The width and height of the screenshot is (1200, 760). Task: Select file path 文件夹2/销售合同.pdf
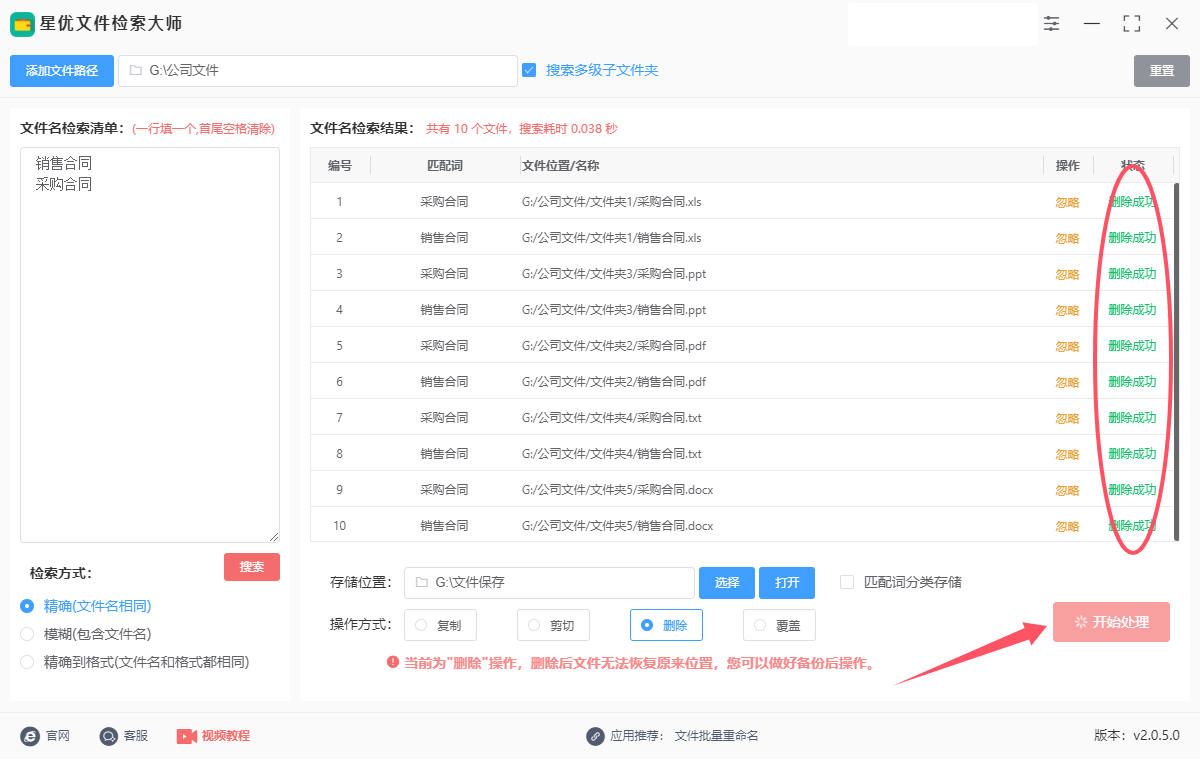[x=614, y=382]
